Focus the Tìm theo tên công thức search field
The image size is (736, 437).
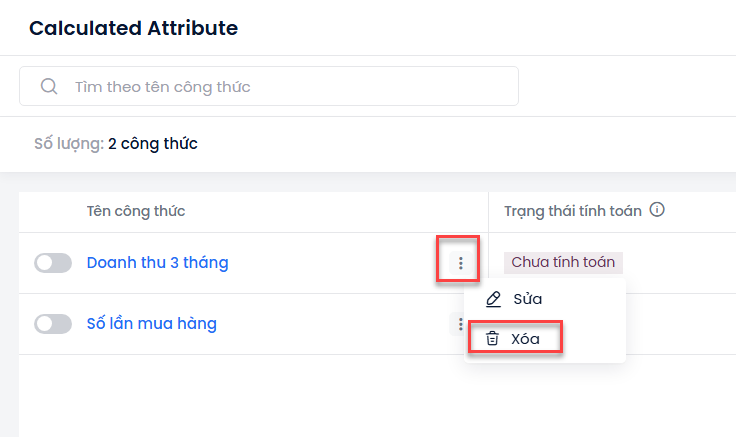[x=269, y=86]
